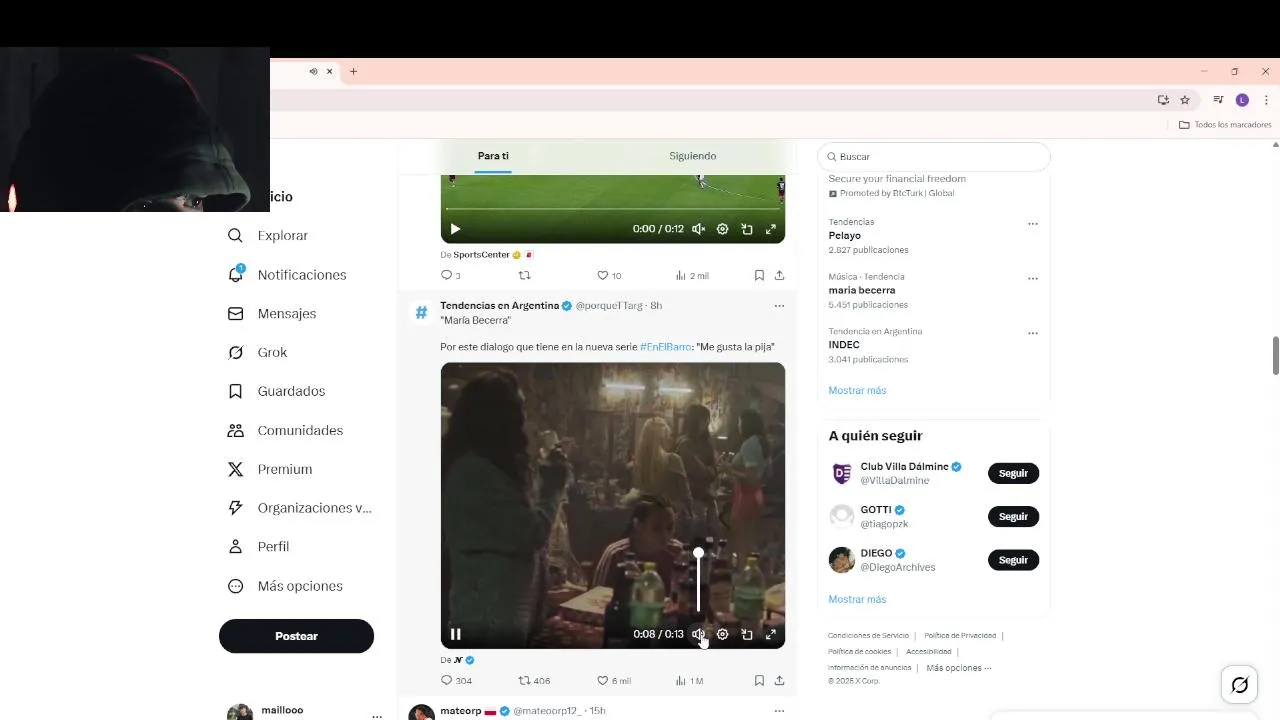The width and height of the screenshot is (1280, 720).
Task: Open options for INDEC trend
Action: (1033, 333)
